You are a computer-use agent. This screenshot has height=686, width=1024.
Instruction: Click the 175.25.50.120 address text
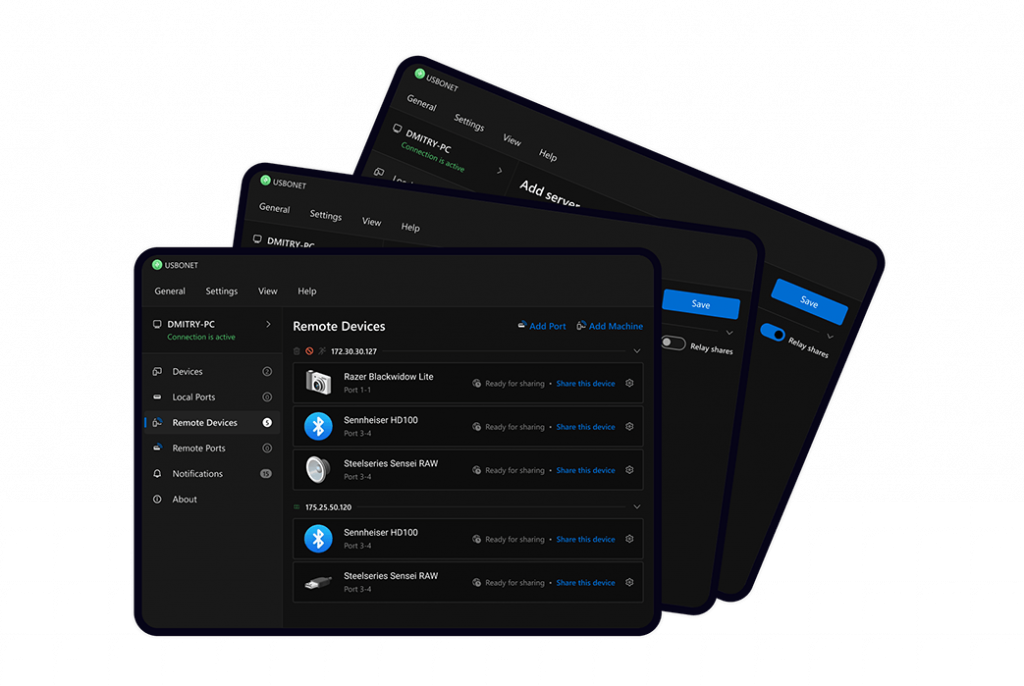[x=328, y=507]
